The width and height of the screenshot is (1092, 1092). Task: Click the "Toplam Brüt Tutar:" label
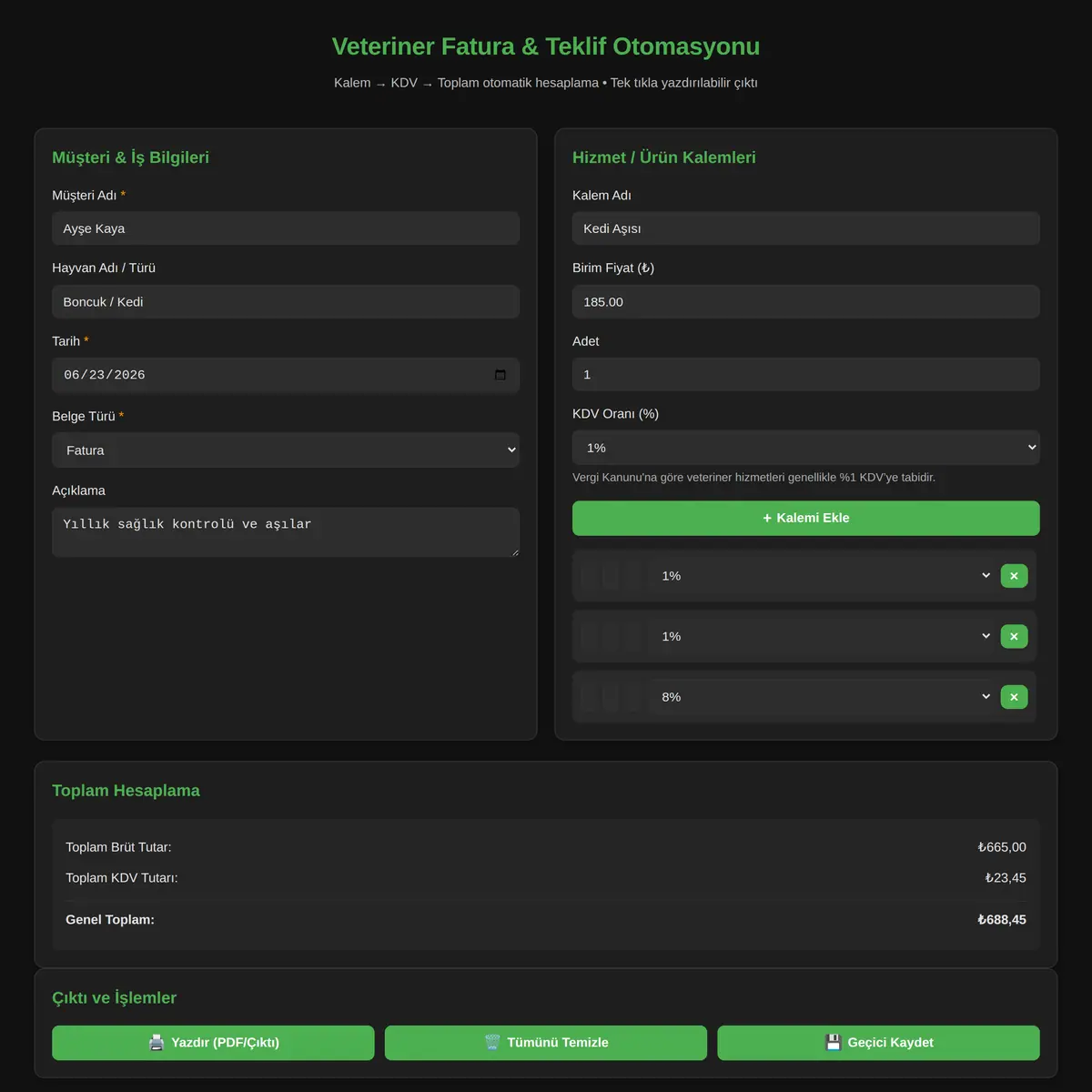[x=118, y=847]
